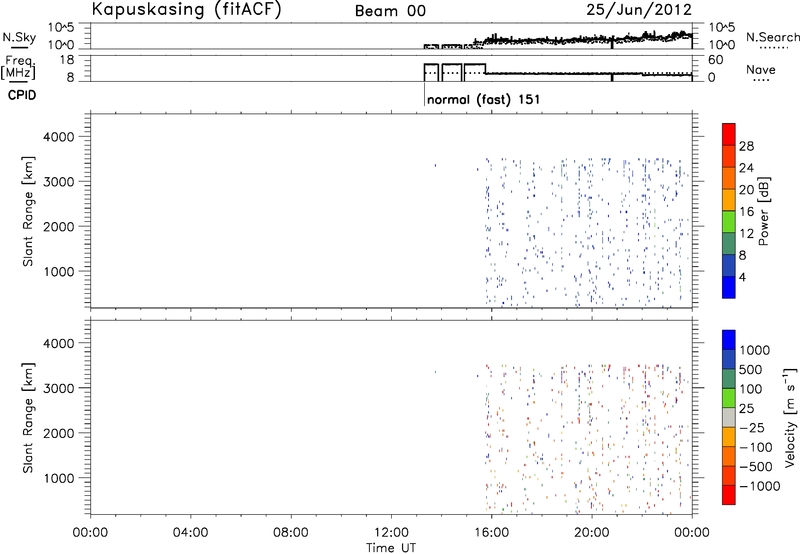Viewport: 800px width, 554px height.
Task: Click the blue top Velocity colorbar segment
Action: [x=729, y=340]
